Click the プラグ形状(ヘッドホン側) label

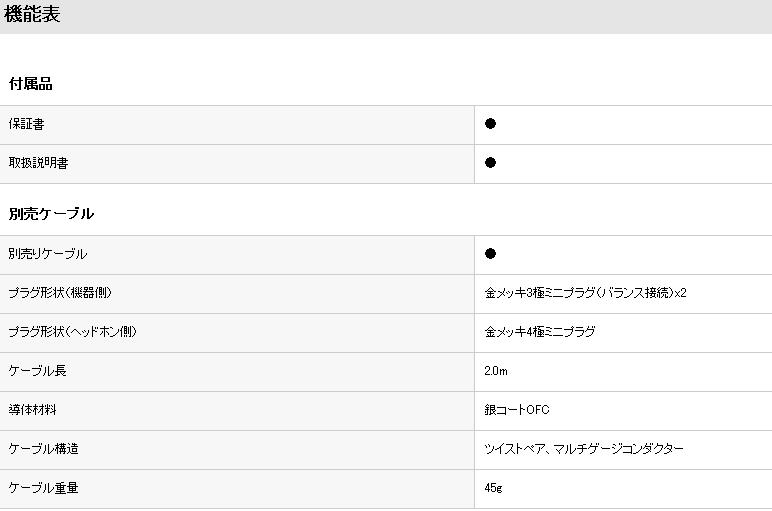pos(72,332)
